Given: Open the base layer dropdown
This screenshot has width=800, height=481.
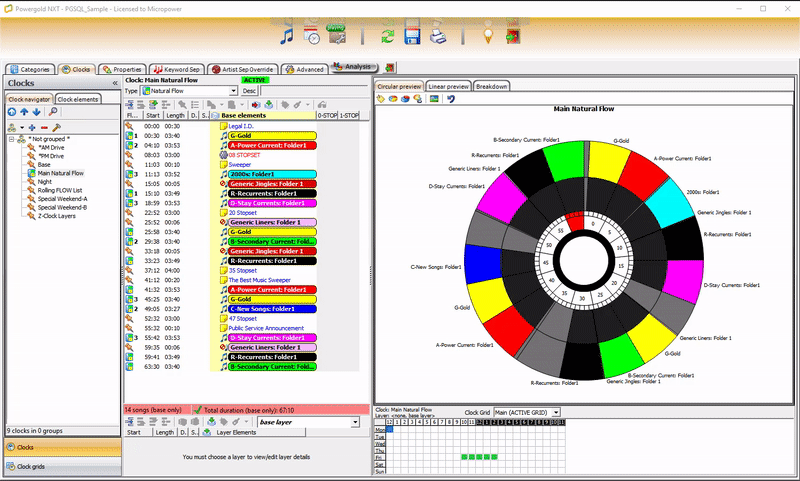Looking at the screenshot, I should (356, 423).
